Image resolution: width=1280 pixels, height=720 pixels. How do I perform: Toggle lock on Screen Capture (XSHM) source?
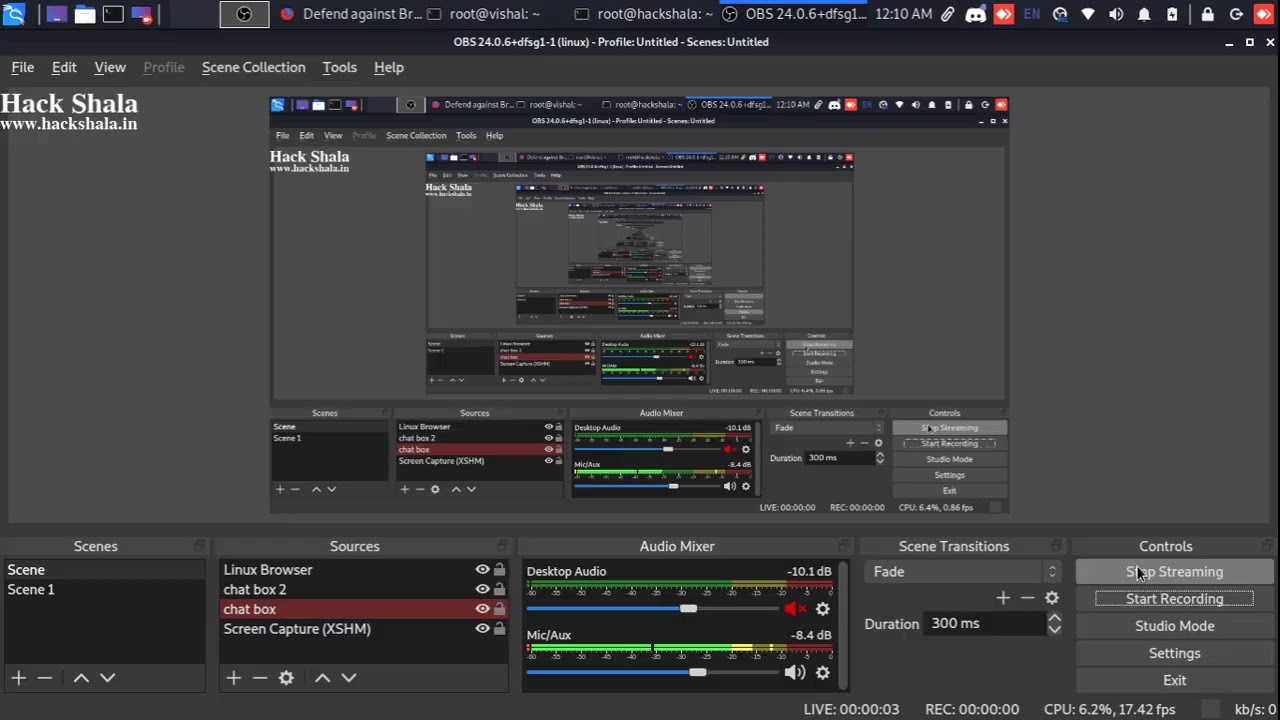[499, 629]
